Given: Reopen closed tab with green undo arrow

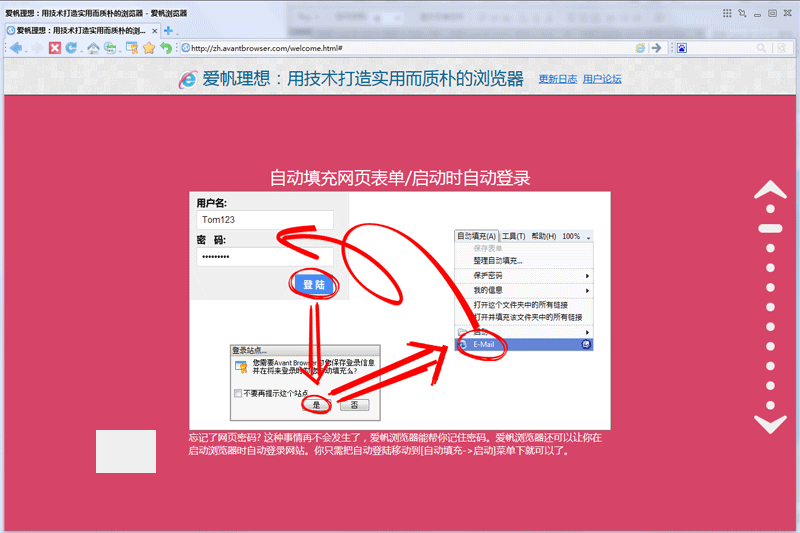Looking at the screenshot, I should tap(166, 48).
